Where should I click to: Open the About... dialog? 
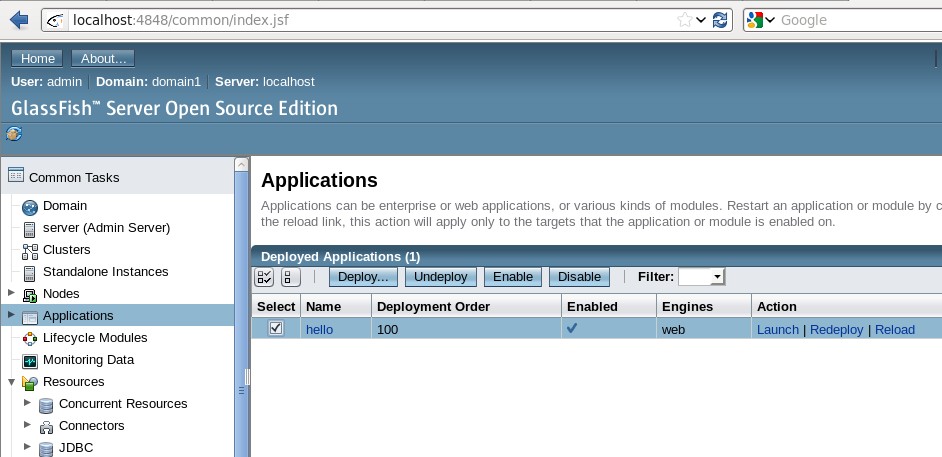pyautogui.click(x=103, y=58)
